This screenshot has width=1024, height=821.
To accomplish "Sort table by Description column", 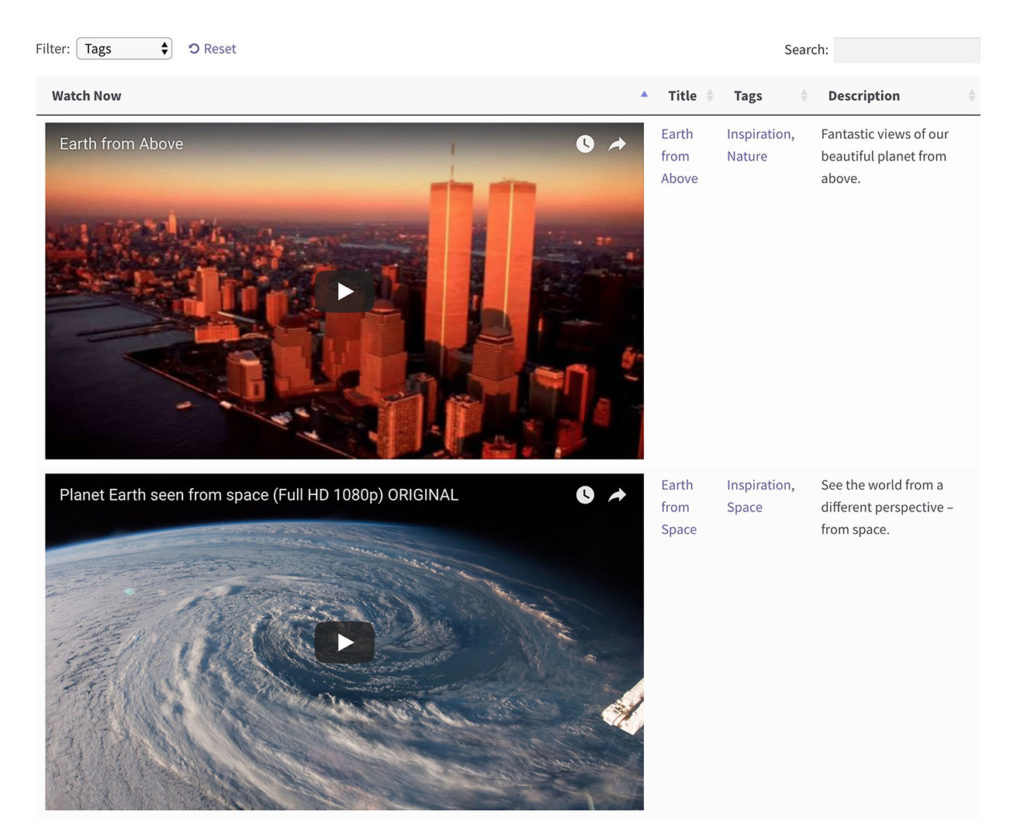I will pos(863,96).
